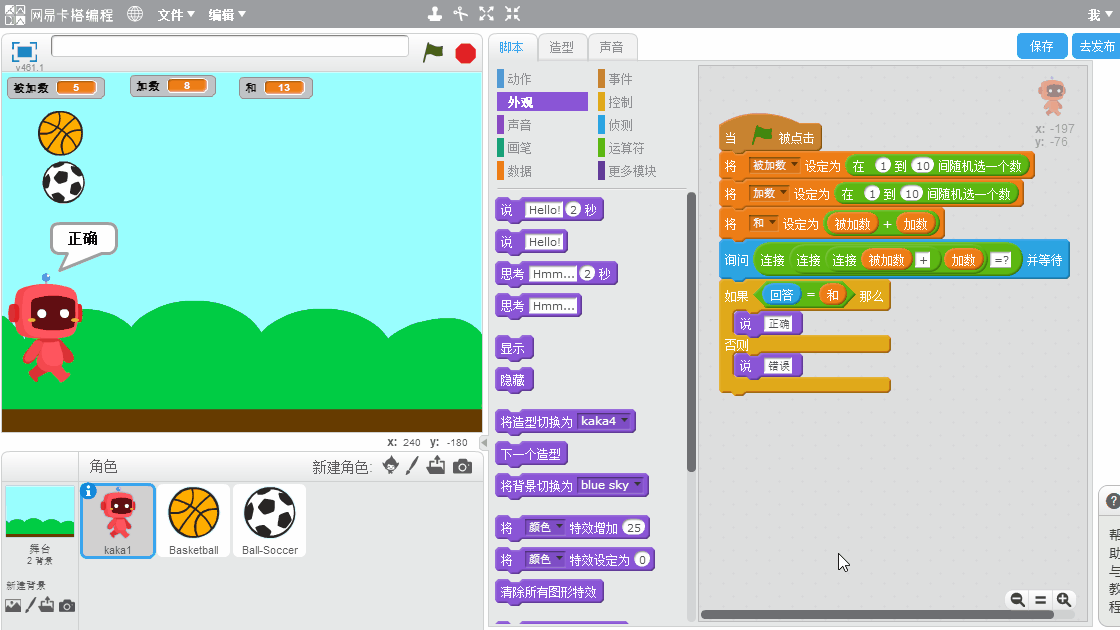
Task: Click the 保存 button
Action: coord(1042,46)
